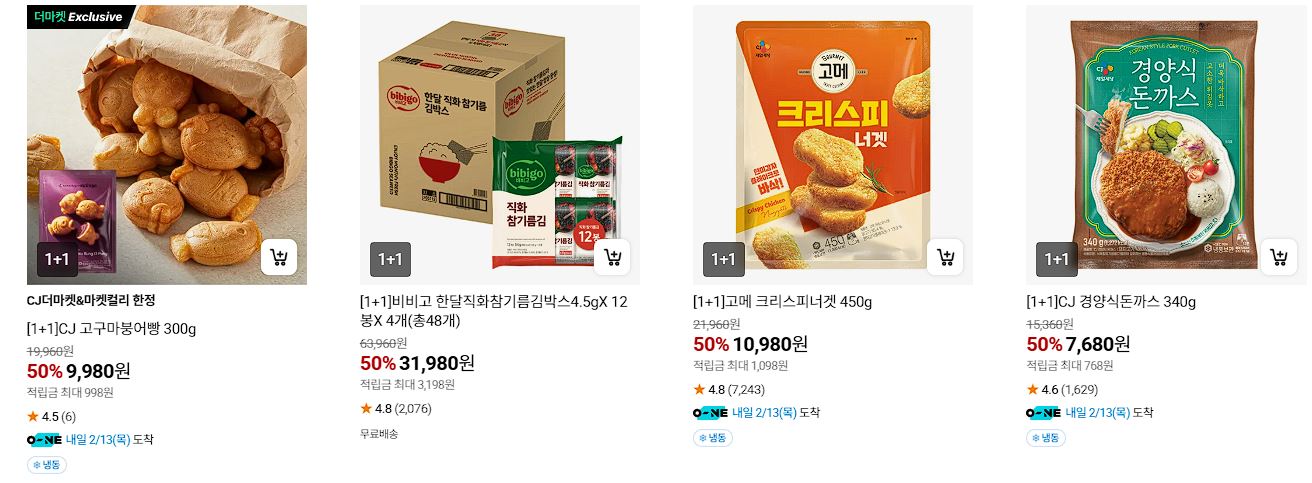Click 1+1 badge on 고구마붕어빵 image
1312x483 pixels.
pyautogui.click(x=57, y=259)
